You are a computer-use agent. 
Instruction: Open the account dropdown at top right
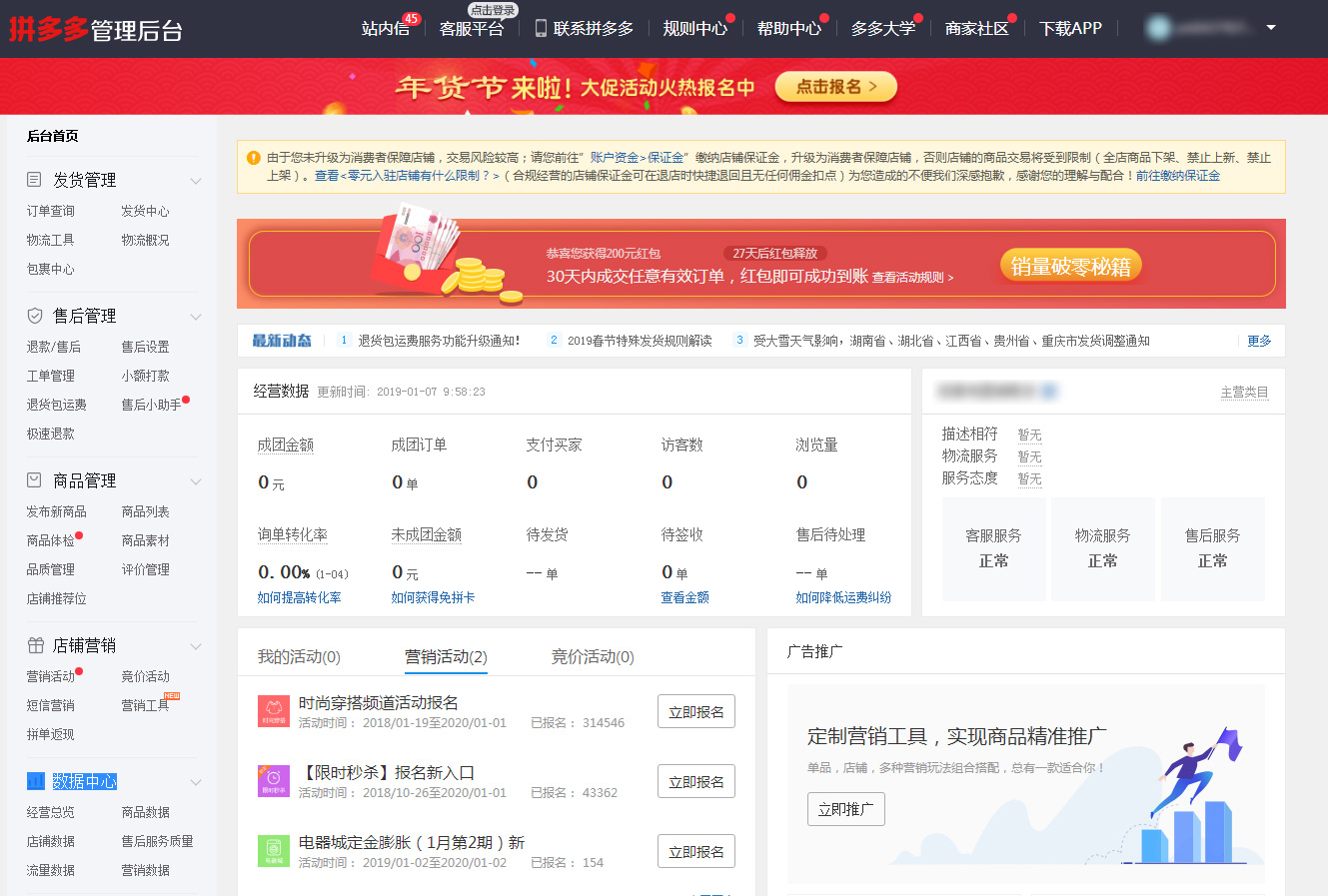pyautogui.click(x=1269, y=28)
